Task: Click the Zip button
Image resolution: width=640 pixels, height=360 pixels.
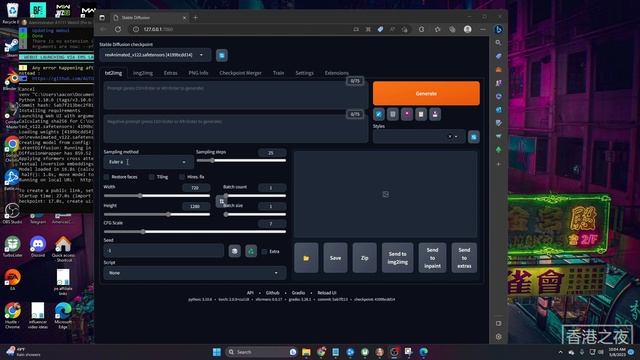Action: click(364, 258)
